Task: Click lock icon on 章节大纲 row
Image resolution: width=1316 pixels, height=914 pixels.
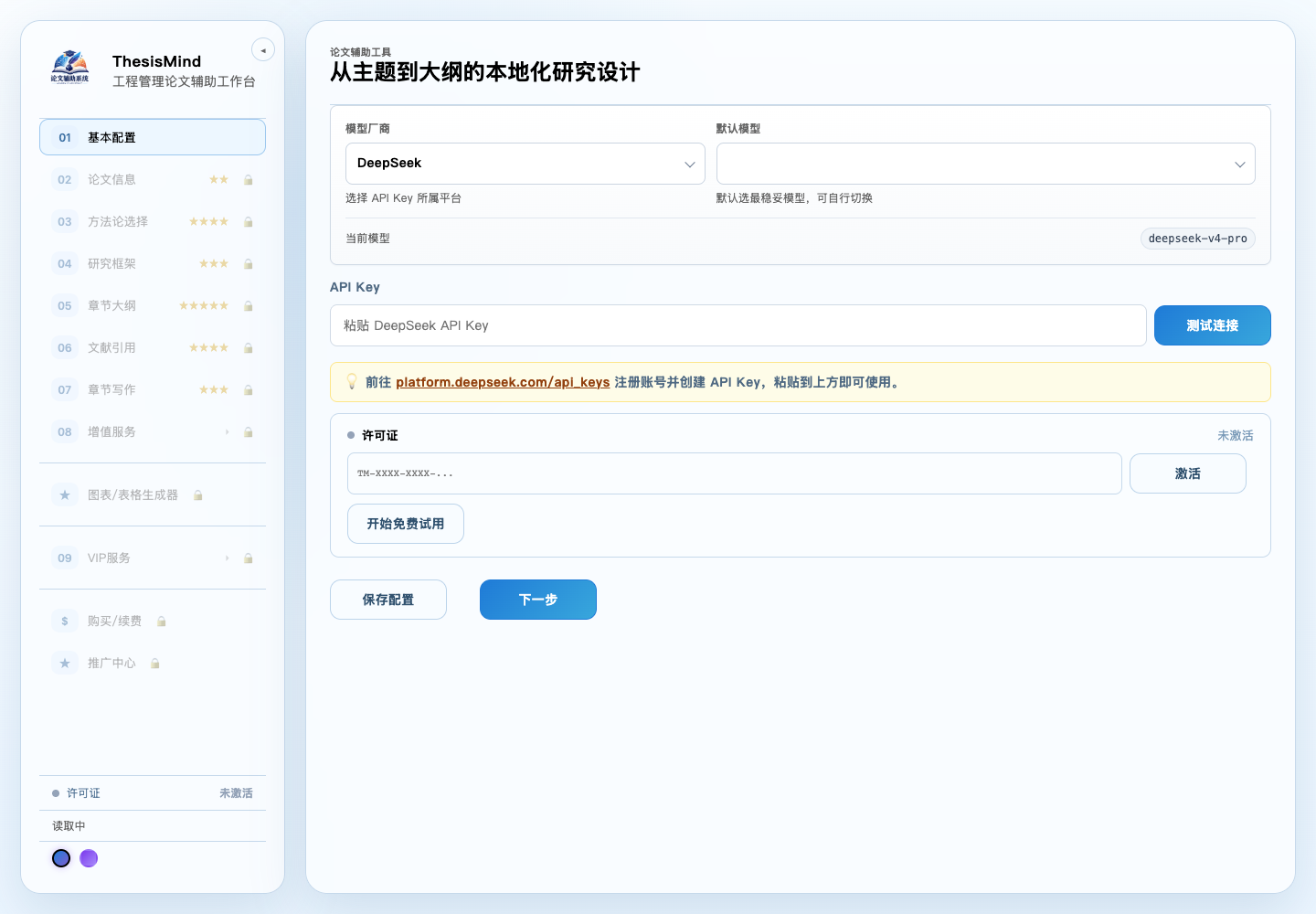Action: pos(249,306)
